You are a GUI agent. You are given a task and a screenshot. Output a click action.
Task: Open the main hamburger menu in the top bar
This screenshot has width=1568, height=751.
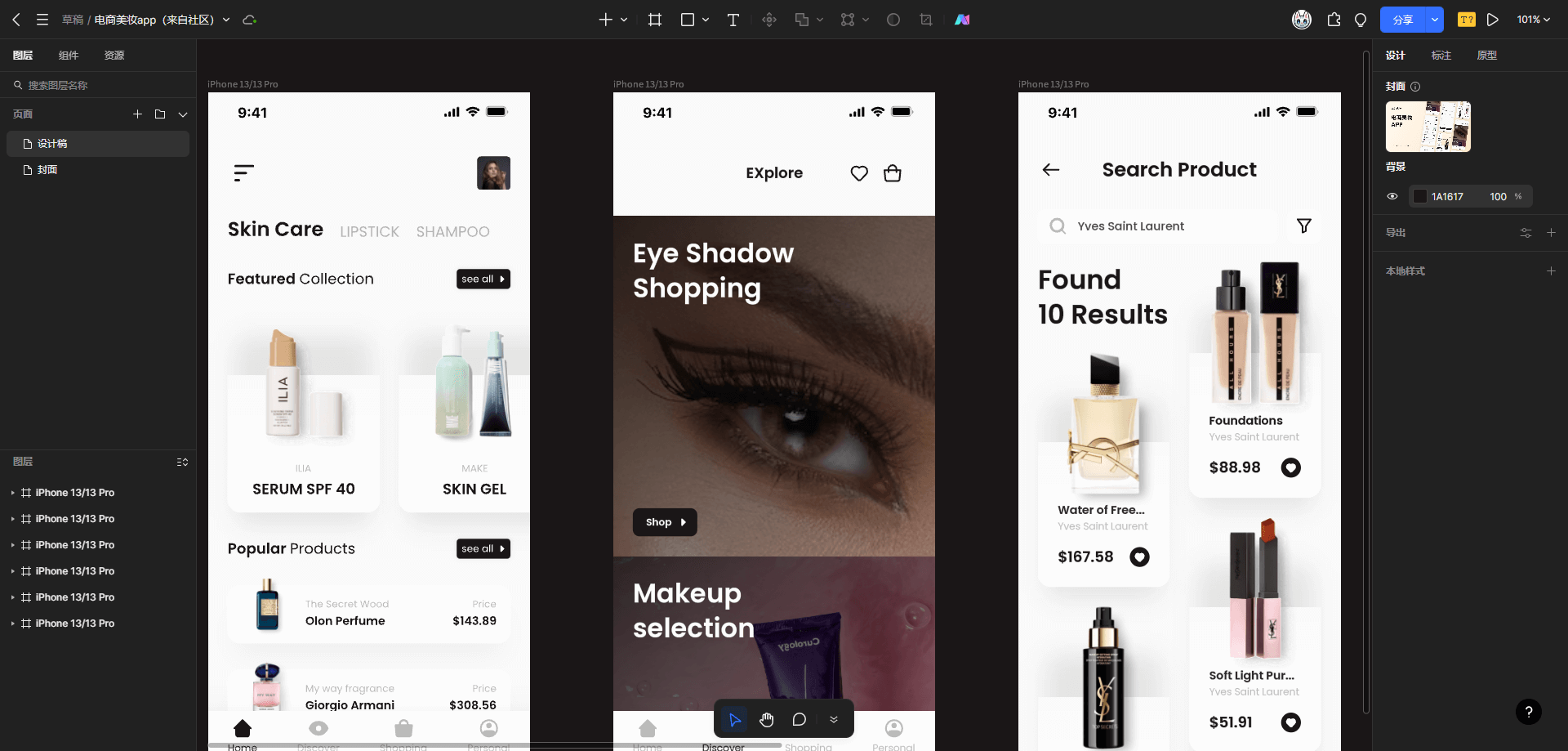pyautogui.click(x=42, y=20)
